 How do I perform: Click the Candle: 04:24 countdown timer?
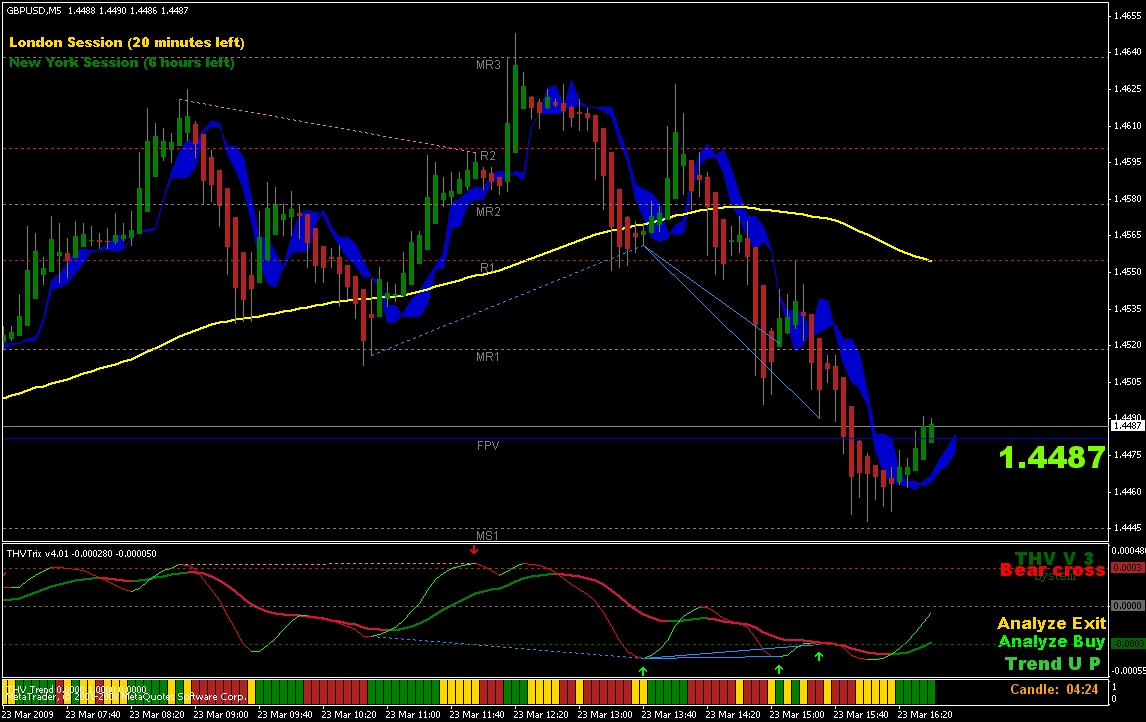pos(1054,689)
